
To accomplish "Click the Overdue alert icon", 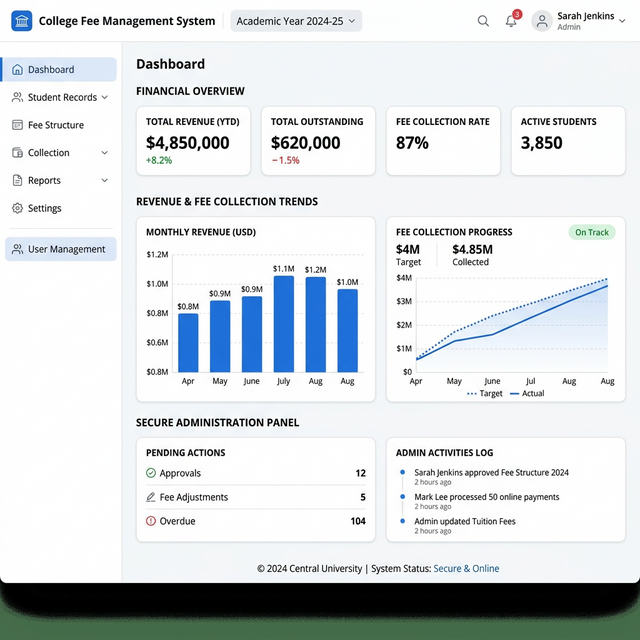I will click(x=151, y=521).
